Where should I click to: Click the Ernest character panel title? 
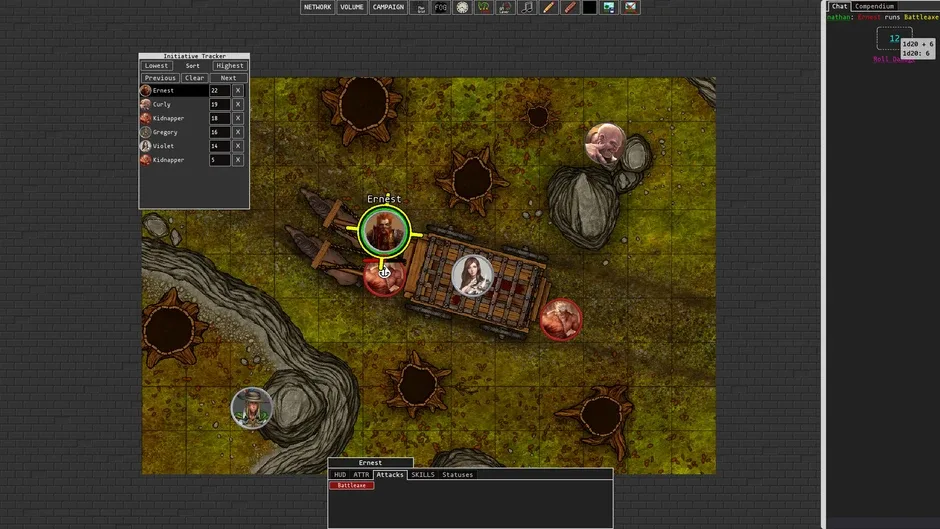370,462
